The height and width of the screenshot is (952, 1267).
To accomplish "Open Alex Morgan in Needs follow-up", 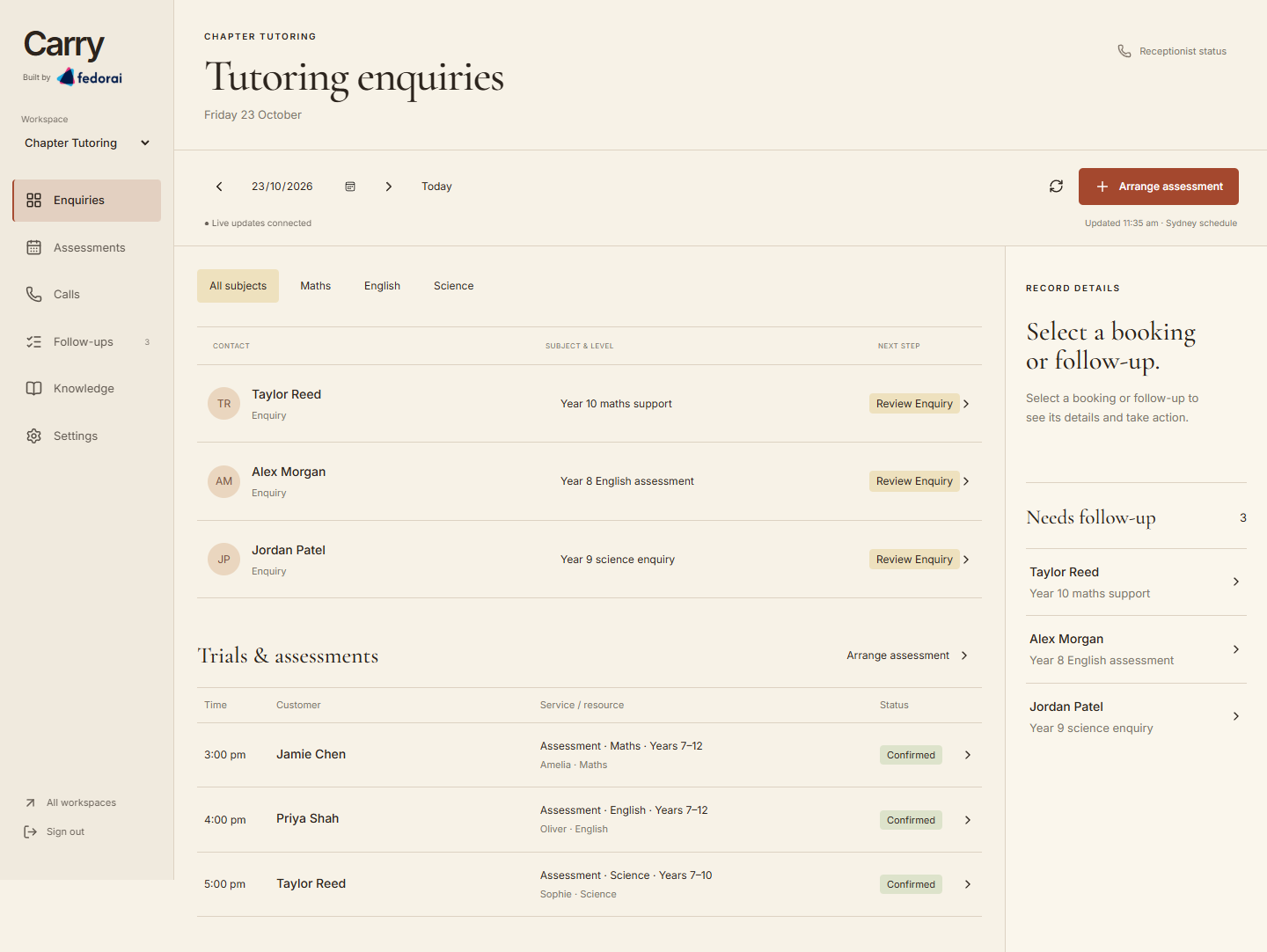I will [1136, 649].
